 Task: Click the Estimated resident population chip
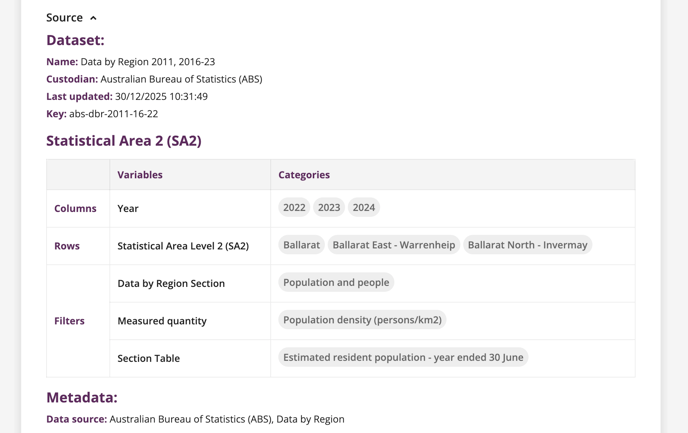coord(403,358)
